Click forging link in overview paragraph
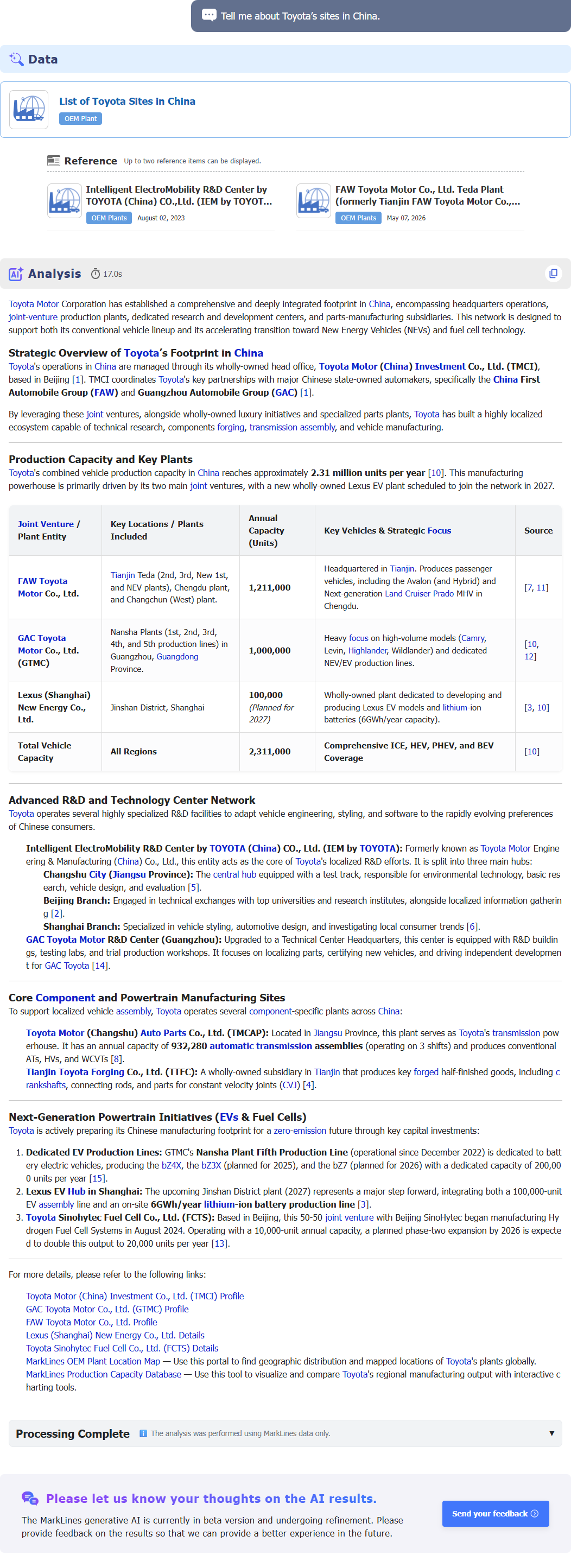571x1568 pixels. (231, 427)
